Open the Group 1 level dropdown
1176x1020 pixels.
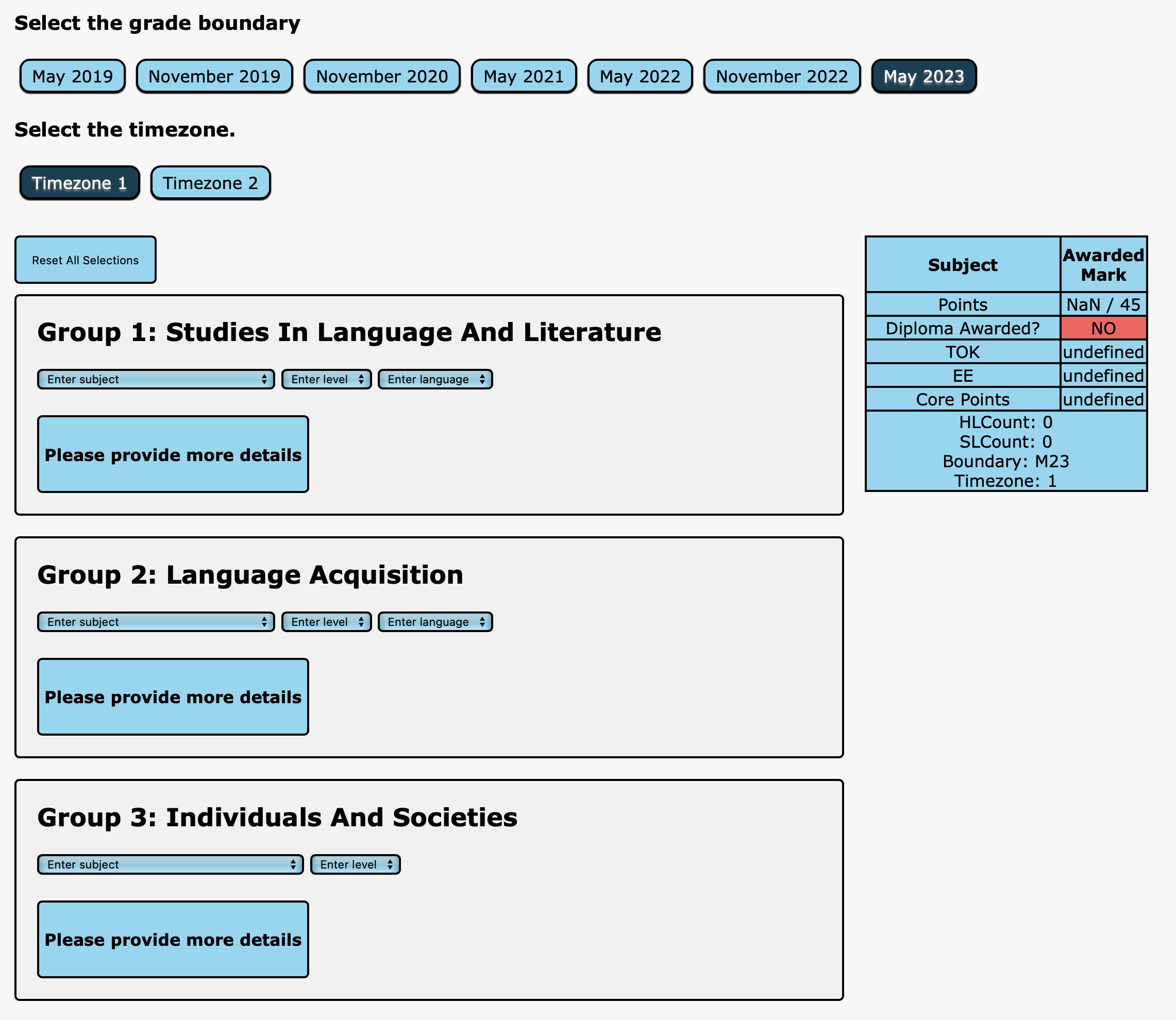coord(326,379)
